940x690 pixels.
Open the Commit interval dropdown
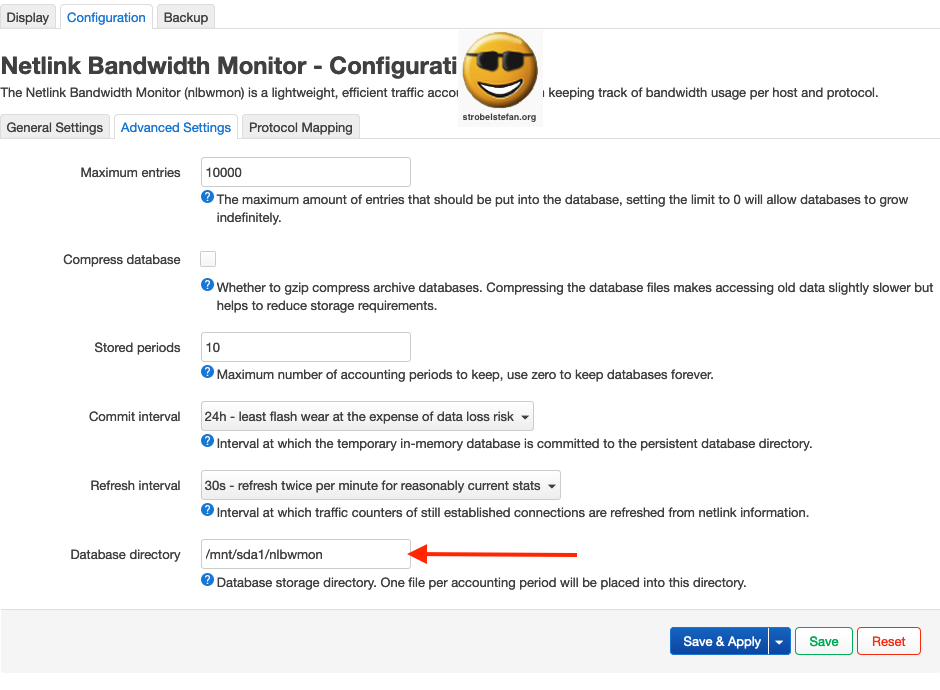[367, 417]
